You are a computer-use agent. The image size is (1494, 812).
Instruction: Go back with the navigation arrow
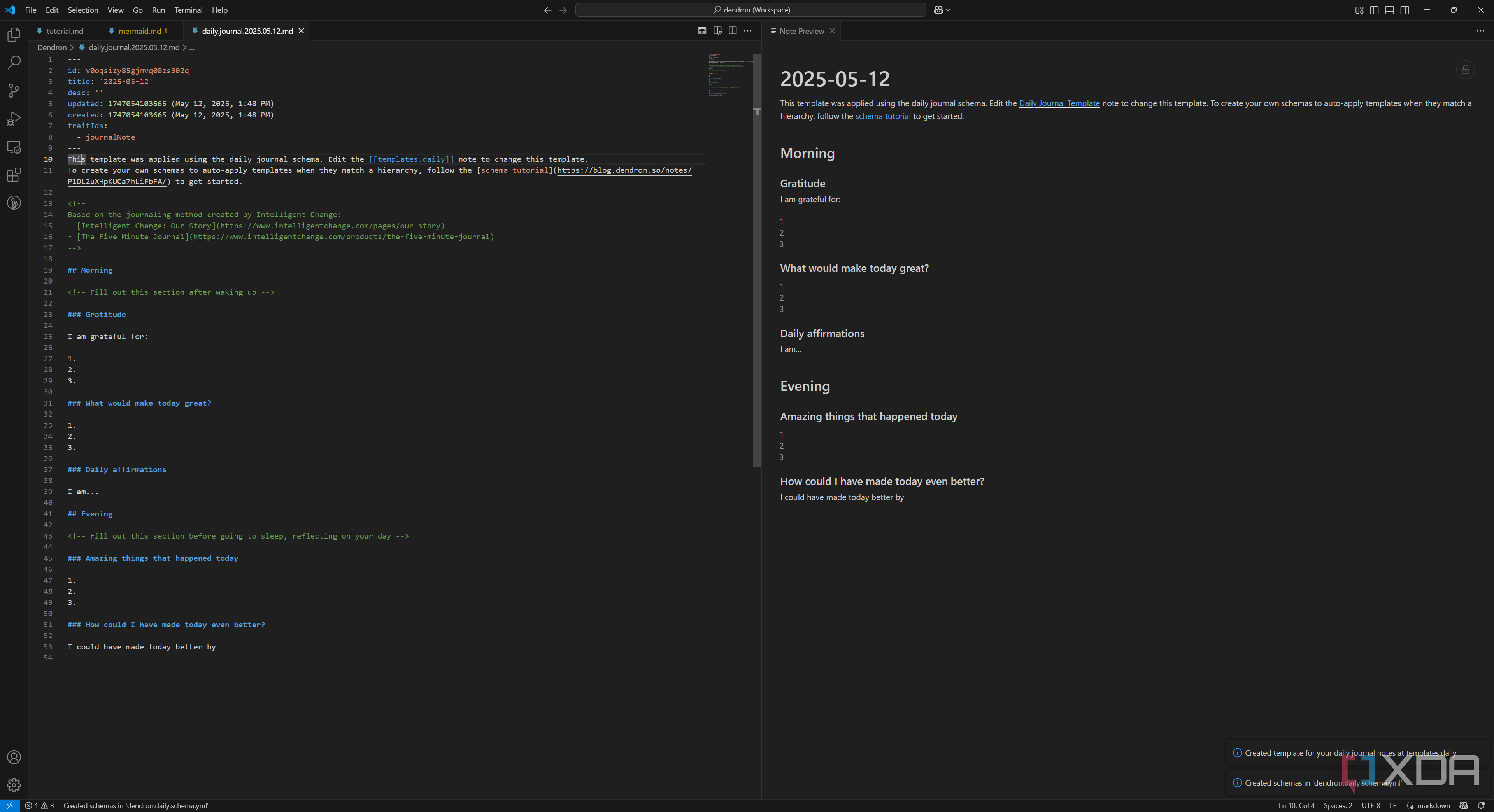pyautogui.click(x=547, y=10)
